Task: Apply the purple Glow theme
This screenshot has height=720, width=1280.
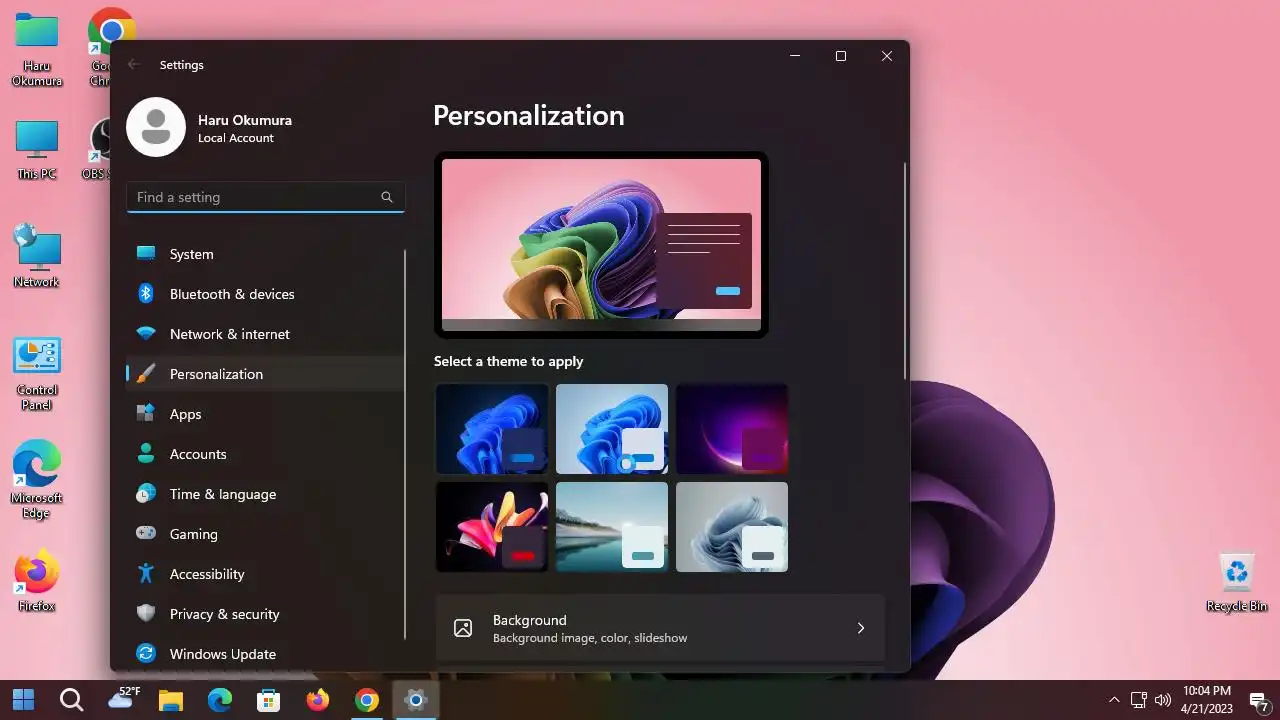Action: (x=732, y=429)
